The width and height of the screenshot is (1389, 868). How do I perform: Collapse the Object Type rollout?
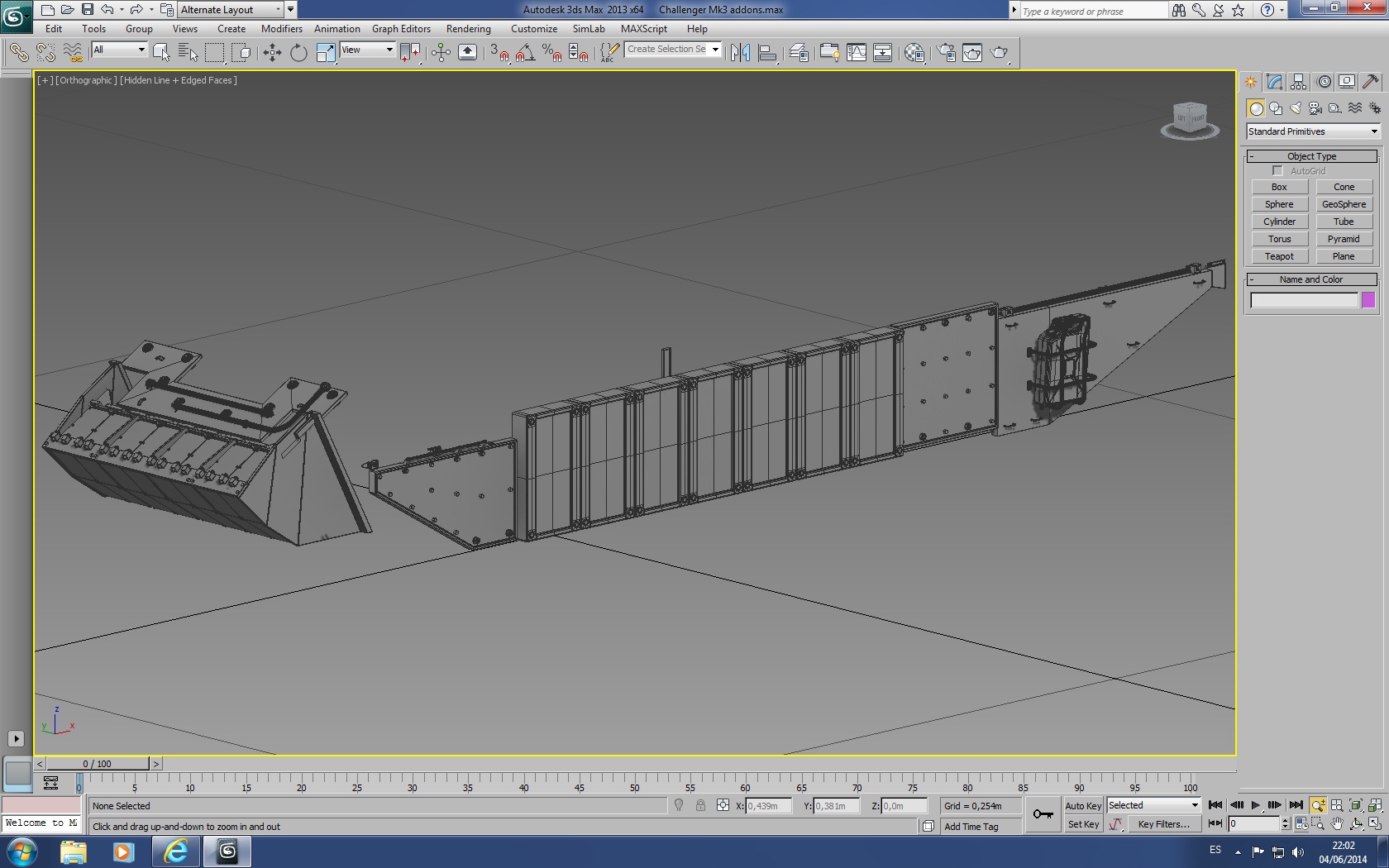click(x=1311, y=156)
